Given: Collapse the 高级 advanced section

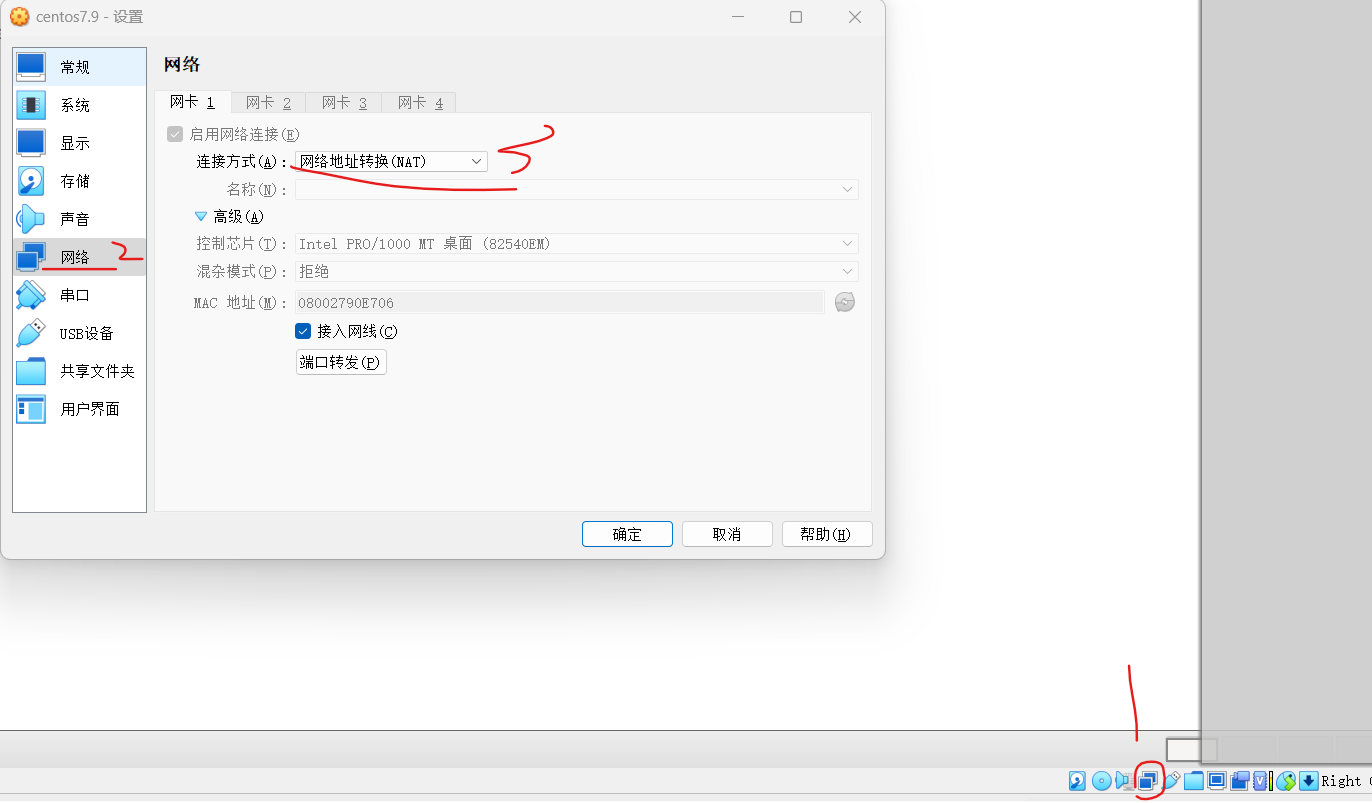Looking at the screenshot, I should pyautogui.click(x=200, y=216).
